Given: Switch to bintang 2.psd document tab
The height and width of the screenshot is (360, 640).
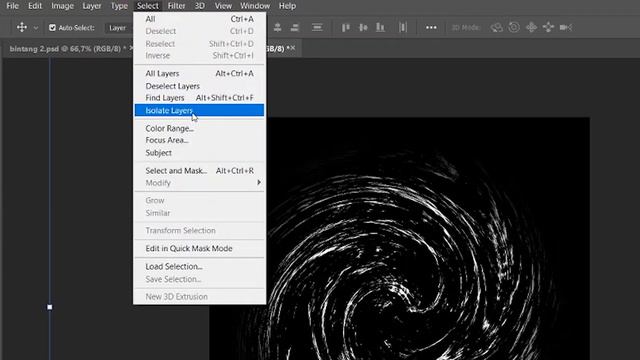Looking at the screenshot, I should pyautogui.click(x=68, y=49).
